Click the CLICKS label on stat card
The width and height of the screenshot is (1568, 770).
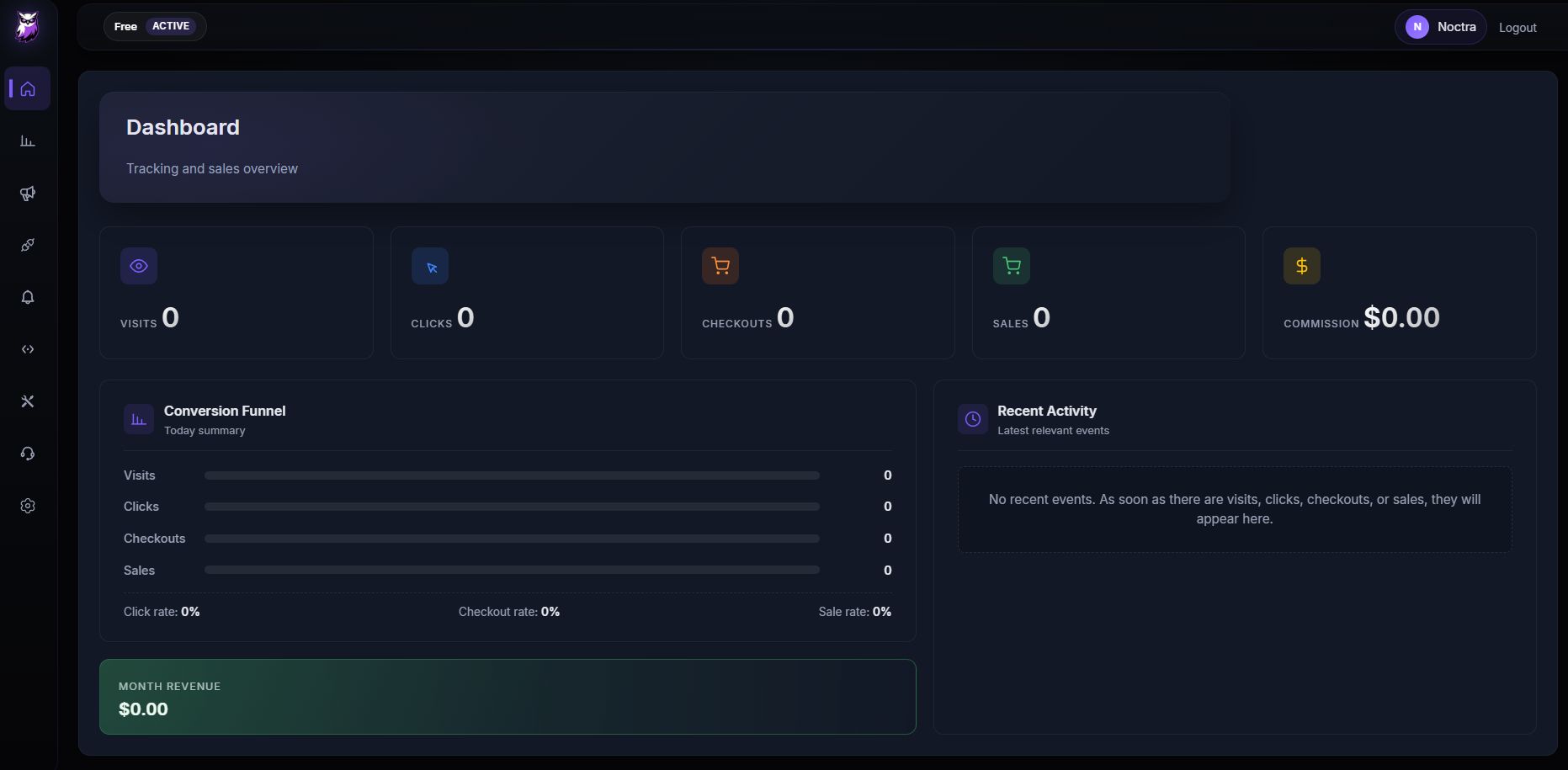point(432,324)
